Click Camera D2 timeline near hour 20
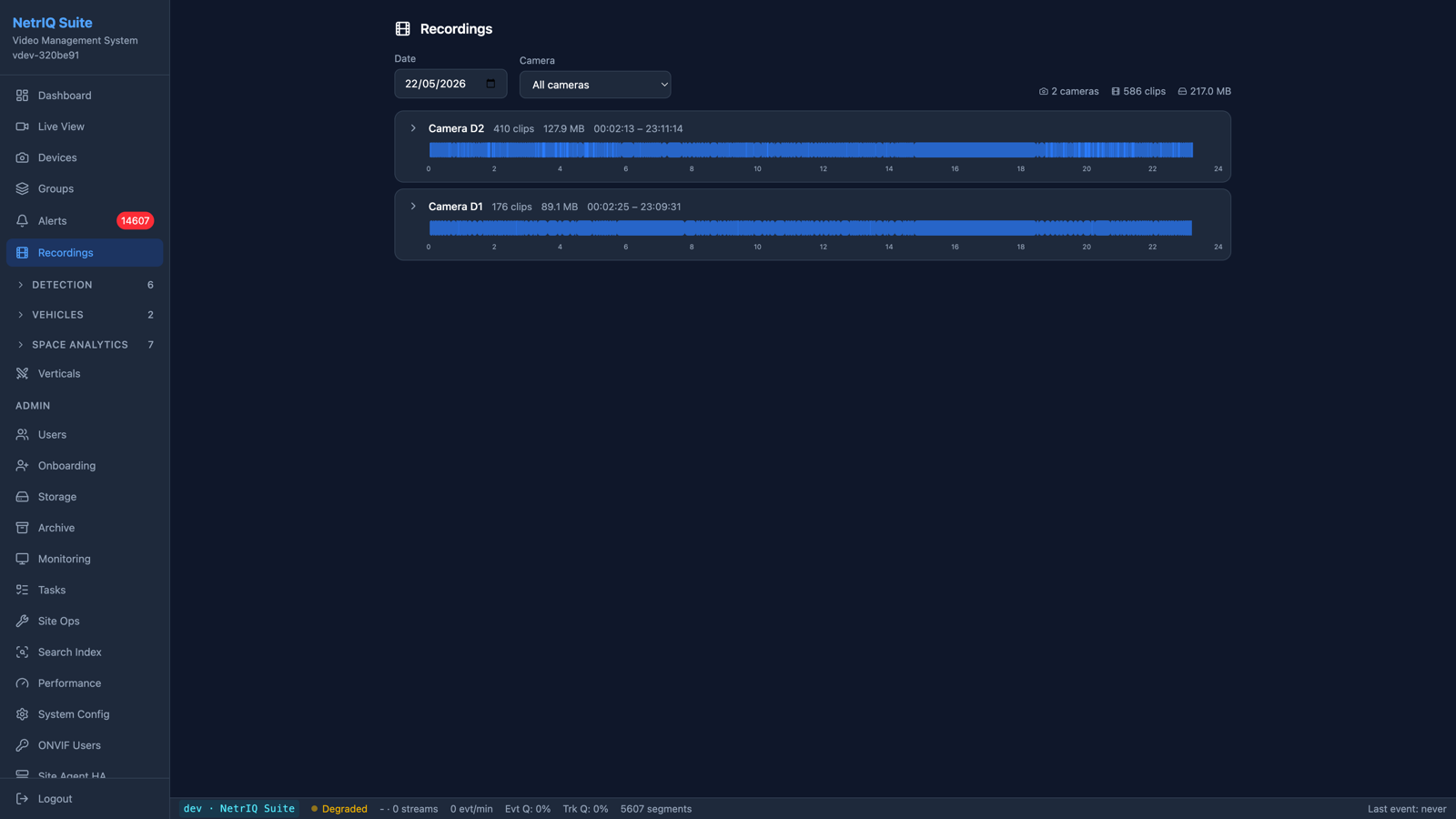Image resolution: width=1456 pixels, height=819 pixels. [x=1087, y=150]
